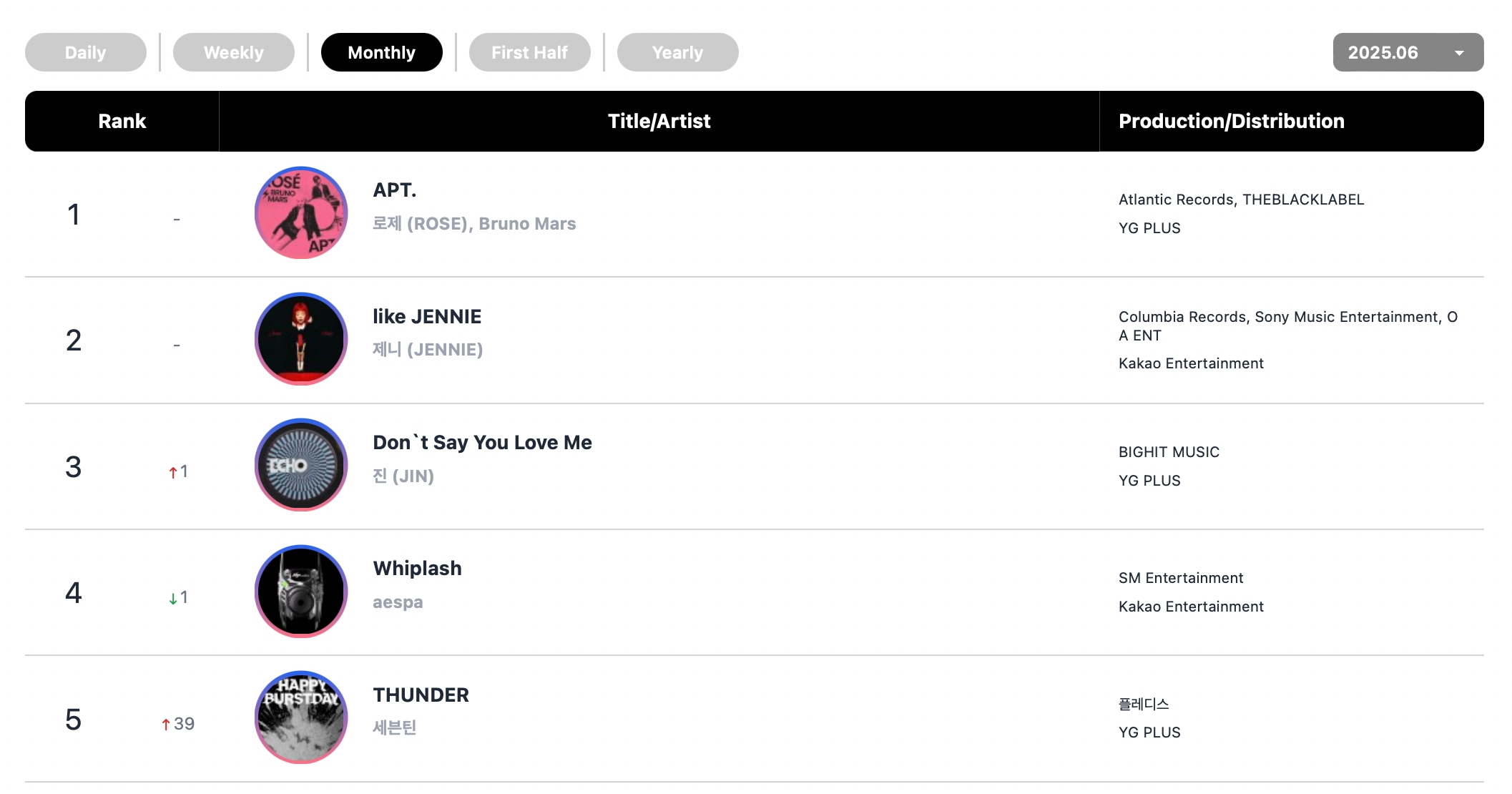Open the THUNDER song title link
This screenshot has width=1512, height=794.
(421, 695)
